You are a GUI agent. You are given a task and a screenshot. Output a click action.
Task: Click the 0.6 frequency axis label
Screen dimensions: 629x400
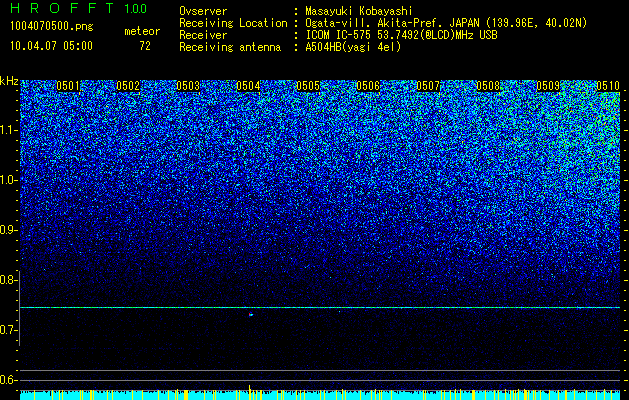pyautogui.click(x=9, y=380)
